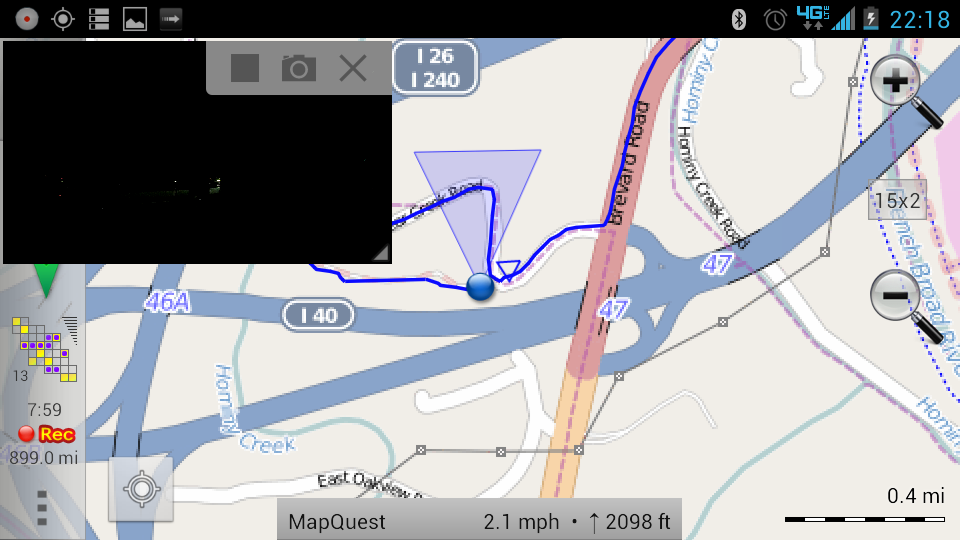
Task: Tap the zoom out magnifier button
Action: click(906, 305)
